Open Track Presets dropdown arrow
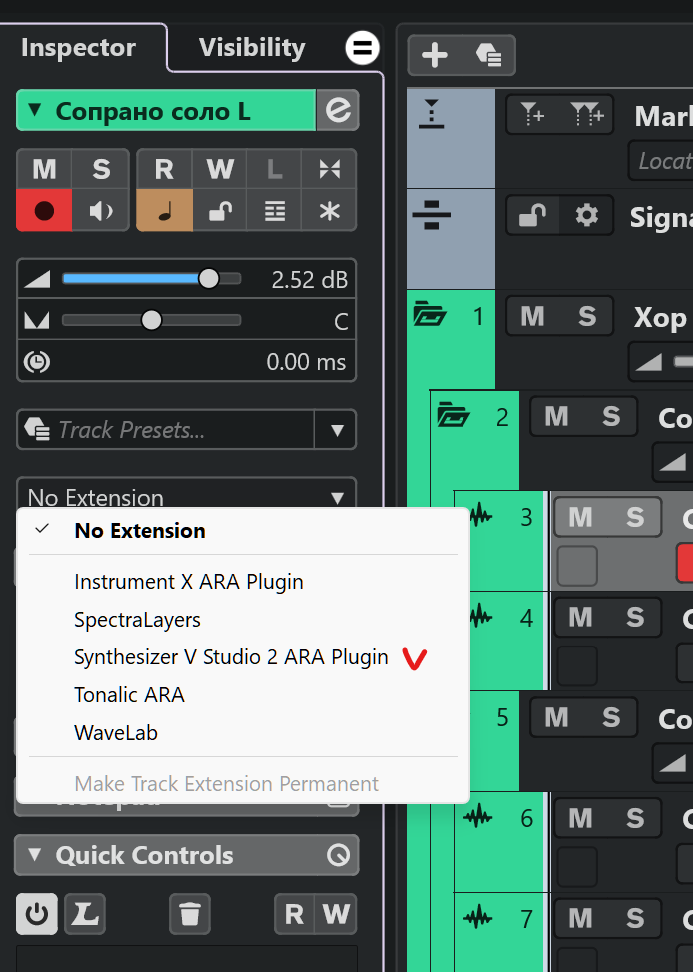The width and height of the screenshot is (693, 972). [x=337, y=429]
